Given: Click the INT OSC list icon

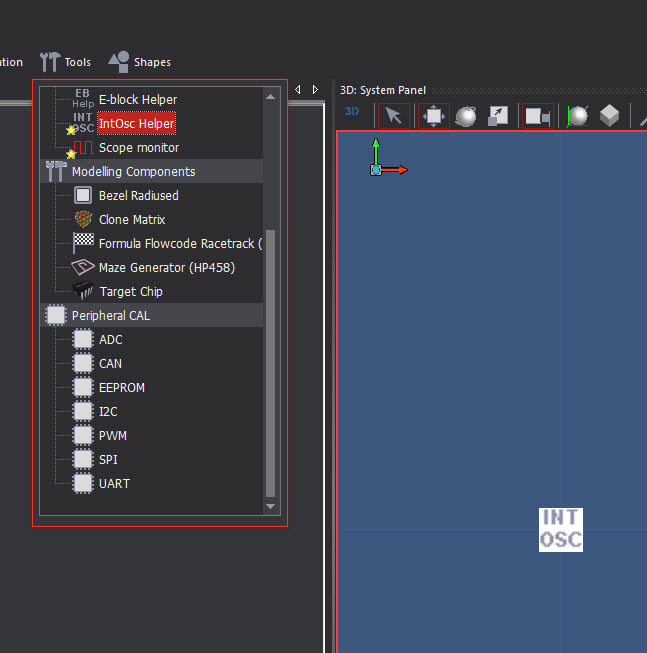Looking at the screenshot, I should 83,123.
